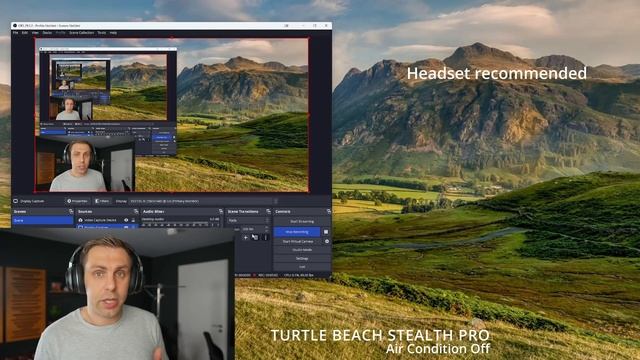The image size is (640, 360).
Task: Click the Filters button for source
Action: pos(102,201)
